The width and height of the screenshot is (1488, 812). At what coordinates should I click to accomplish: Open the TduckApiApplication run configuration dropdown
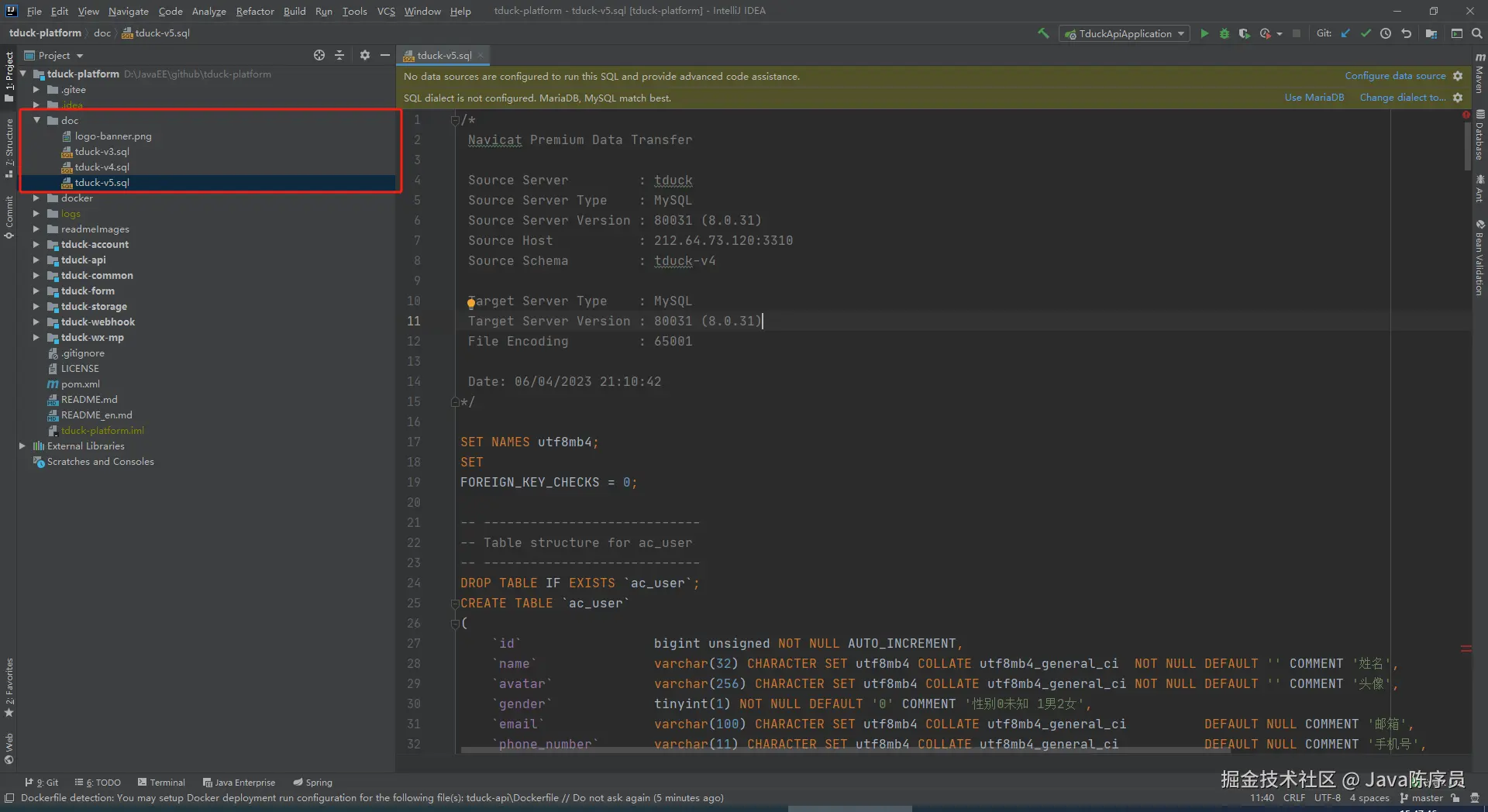(1125, 33)
